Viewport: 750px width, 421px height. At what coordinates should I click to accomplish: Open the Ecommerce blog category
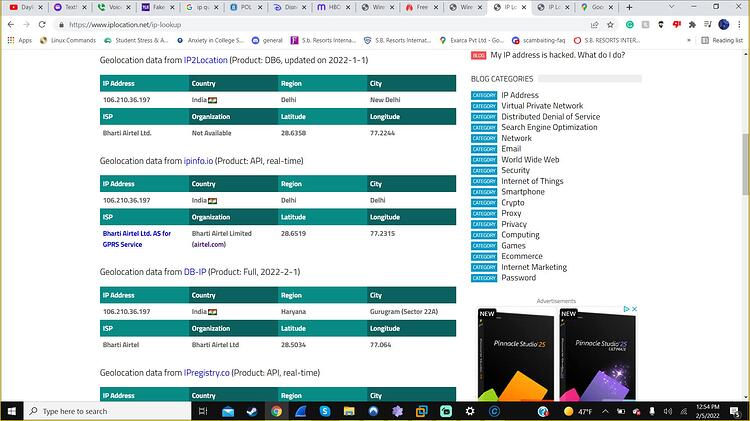point(522,256)
